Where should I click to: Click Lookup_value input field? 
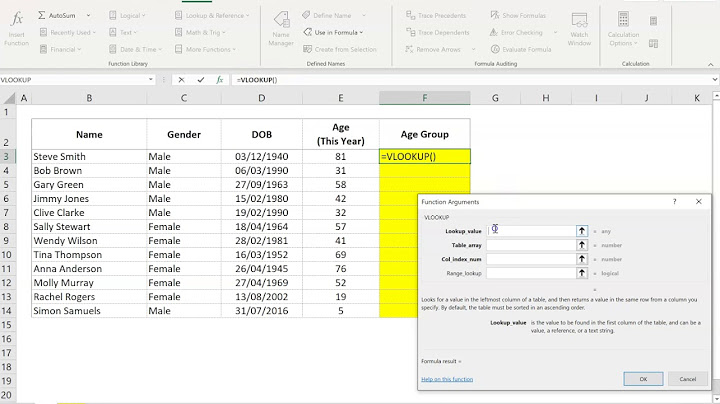pos(531,231)
